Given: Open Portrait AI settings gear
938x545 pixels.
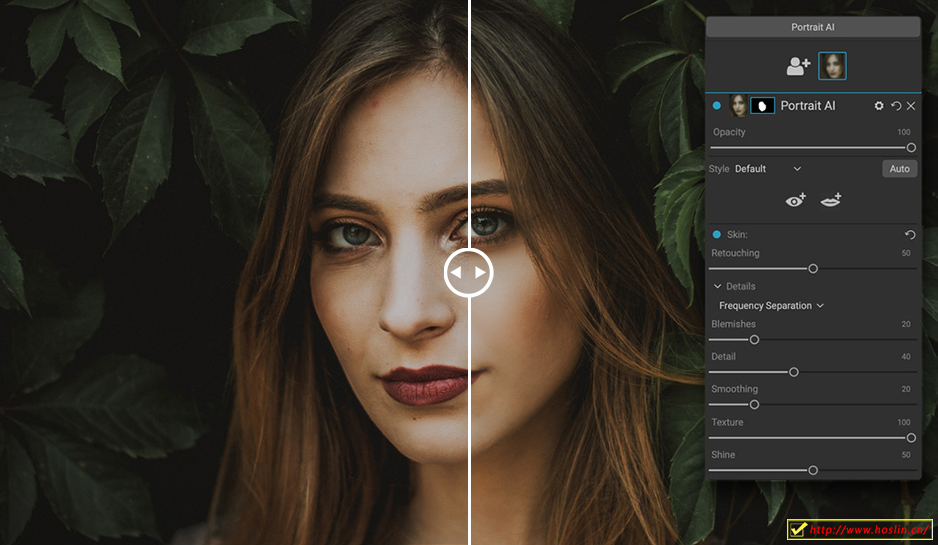Looking at the screenshot, I should [879, 106].
